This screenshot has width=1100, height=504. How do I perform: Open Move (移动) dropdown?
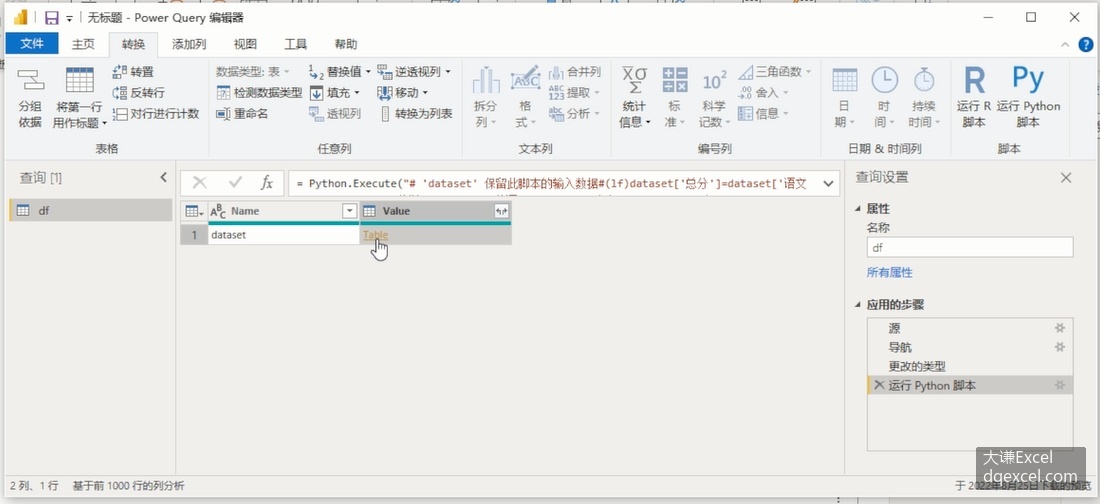coord(403,93)
